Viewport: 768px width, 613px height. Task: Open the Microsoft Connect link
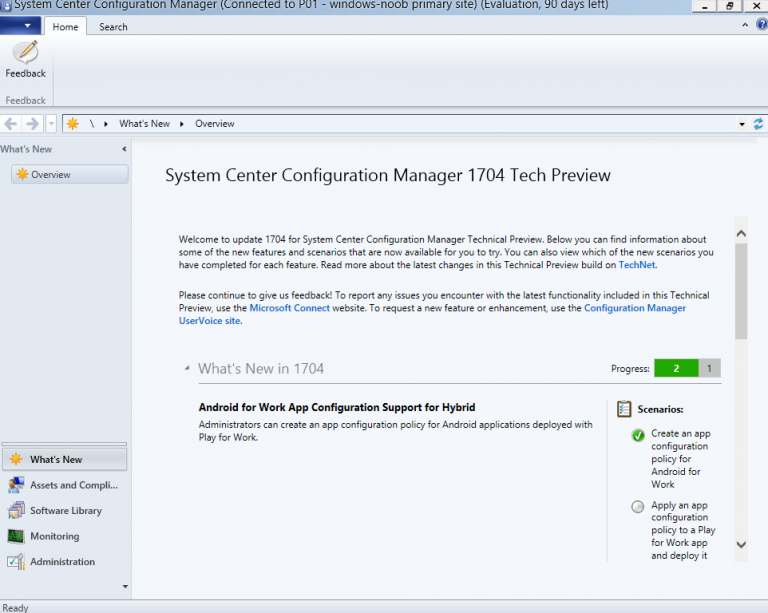289,308
